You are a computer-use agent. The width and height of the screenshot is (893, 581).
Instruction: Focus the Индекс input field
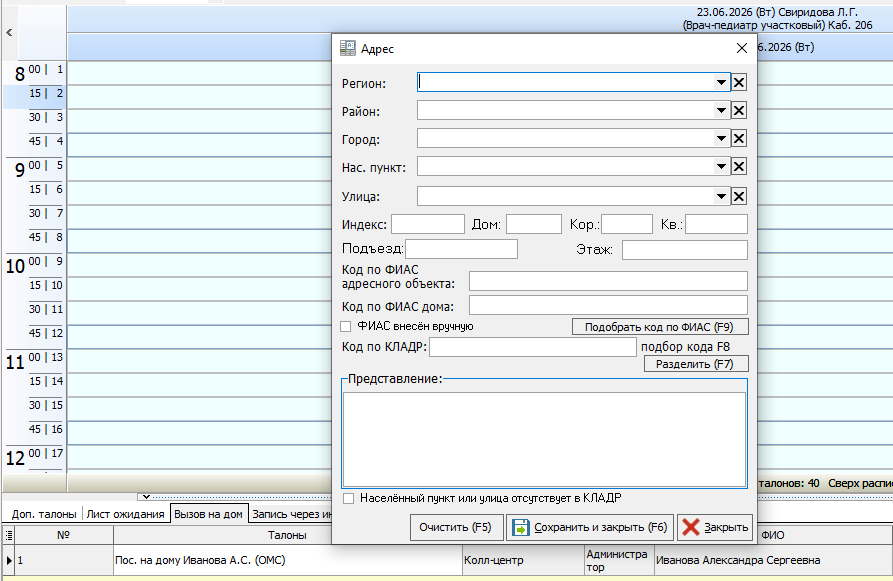[428, 224]
